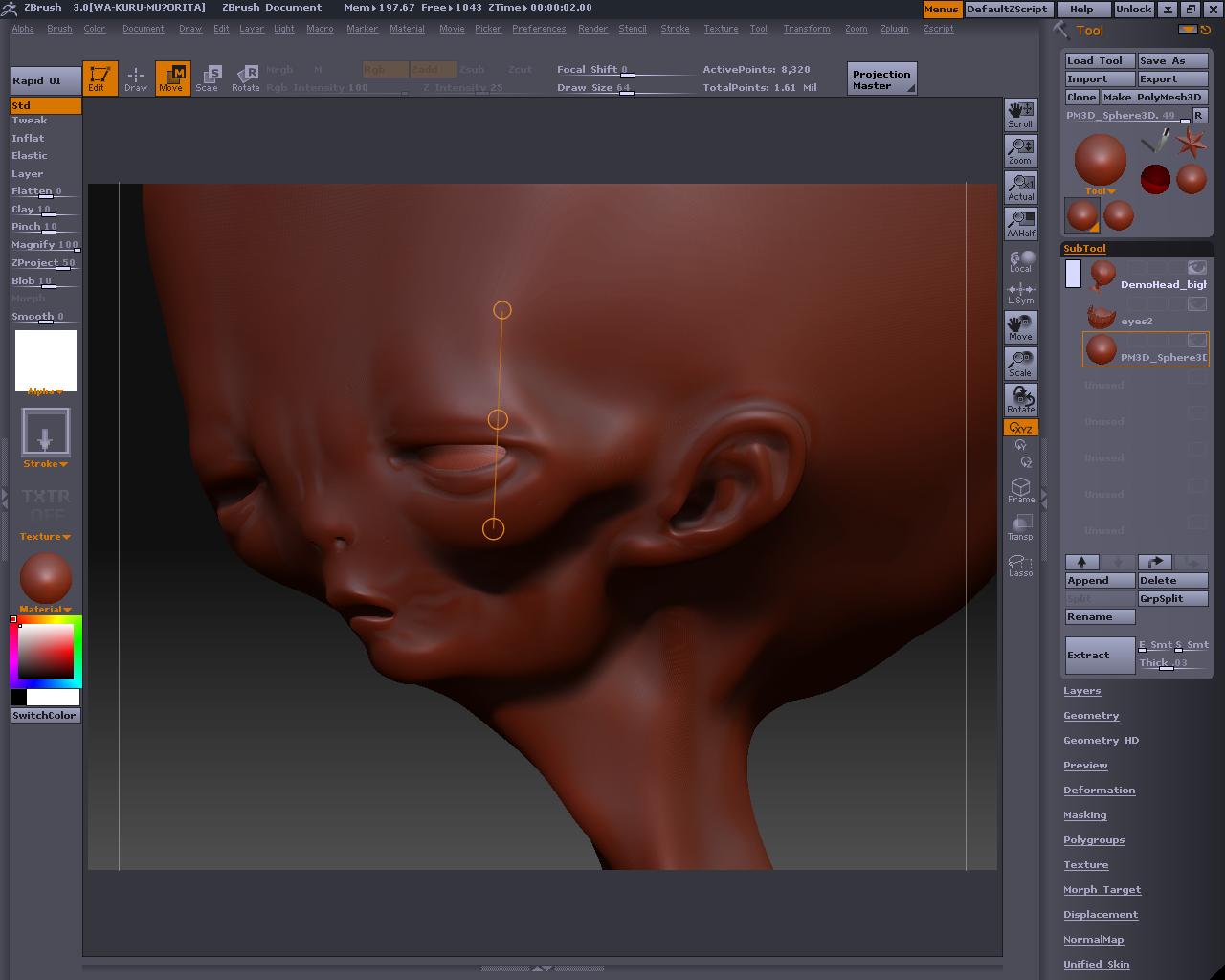Click the Tool palette hammer icon
Viewport: 1225px width, 980px height.
(1060, 30)
